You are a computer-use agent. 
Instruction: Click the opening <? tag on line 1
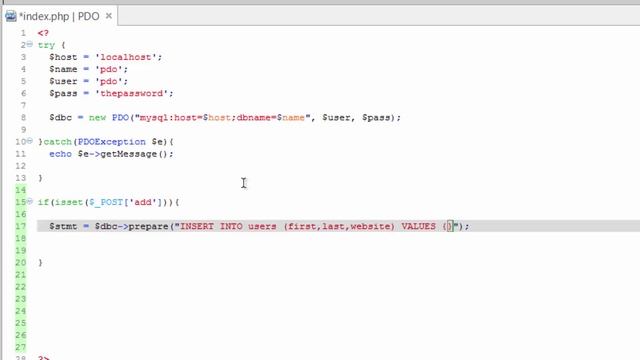coord(43,33)
